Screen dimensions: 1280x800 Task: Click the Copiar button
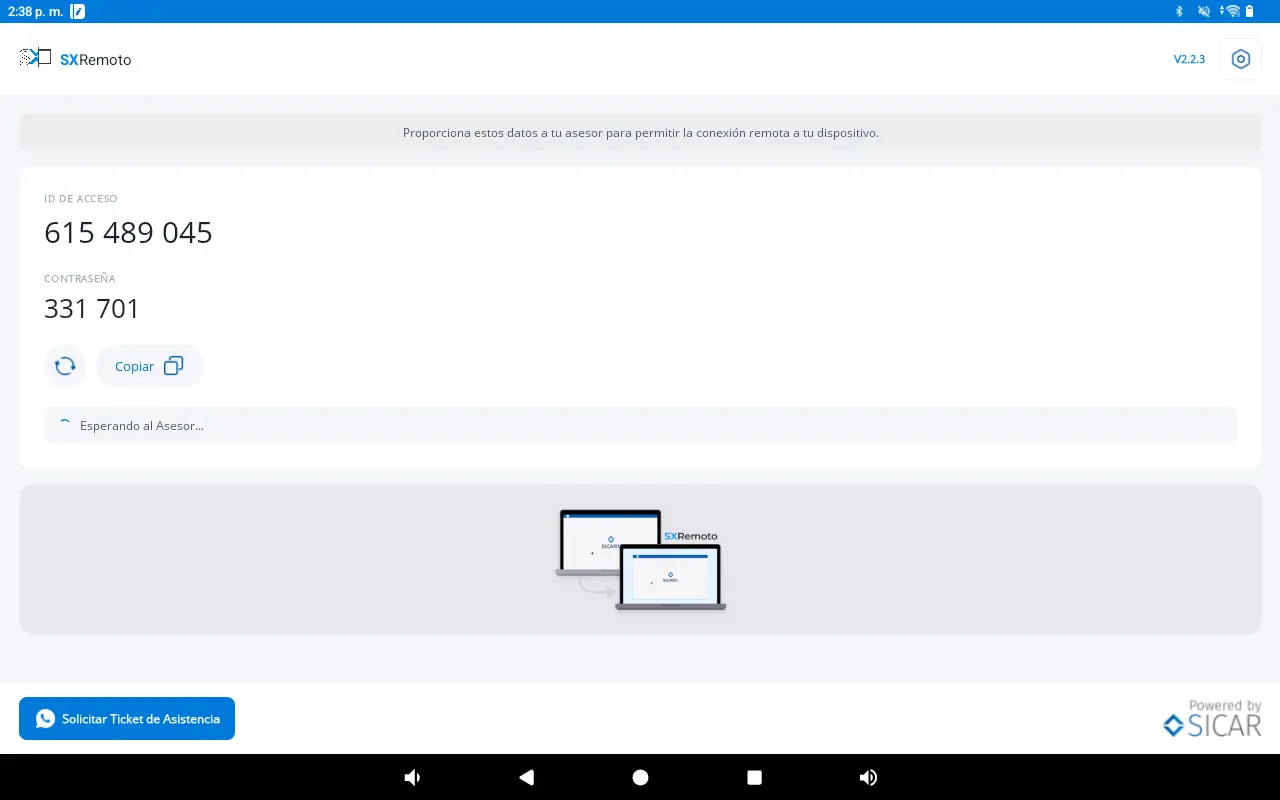(150, 366)
